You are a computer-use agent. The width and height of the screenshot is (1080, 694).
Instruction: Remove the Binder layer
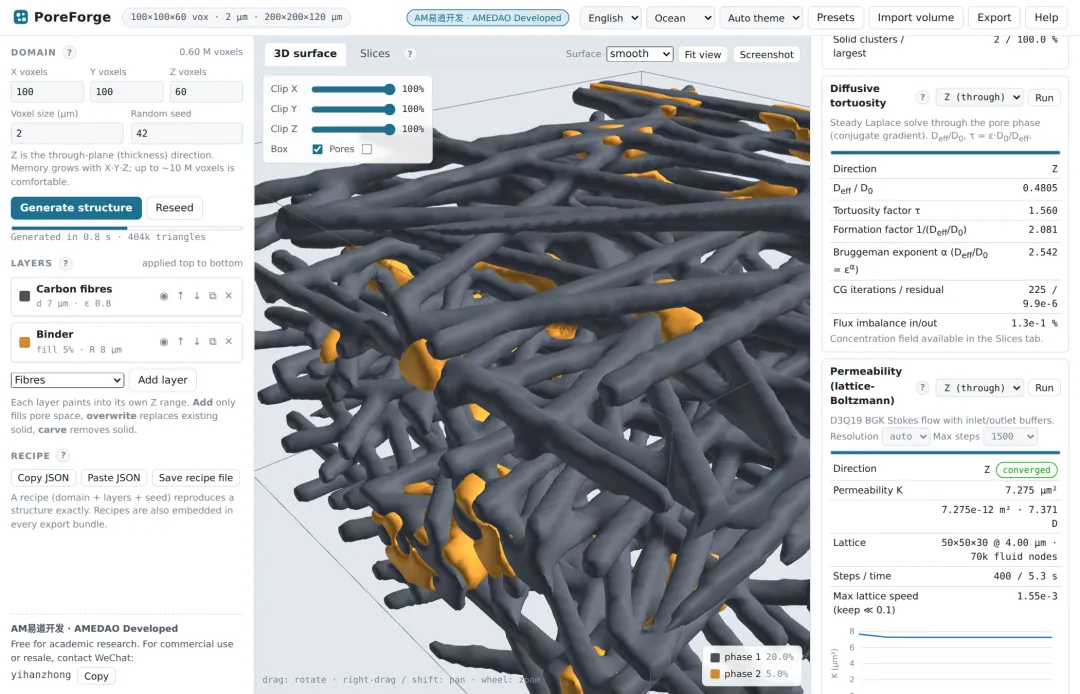[229, 341]
